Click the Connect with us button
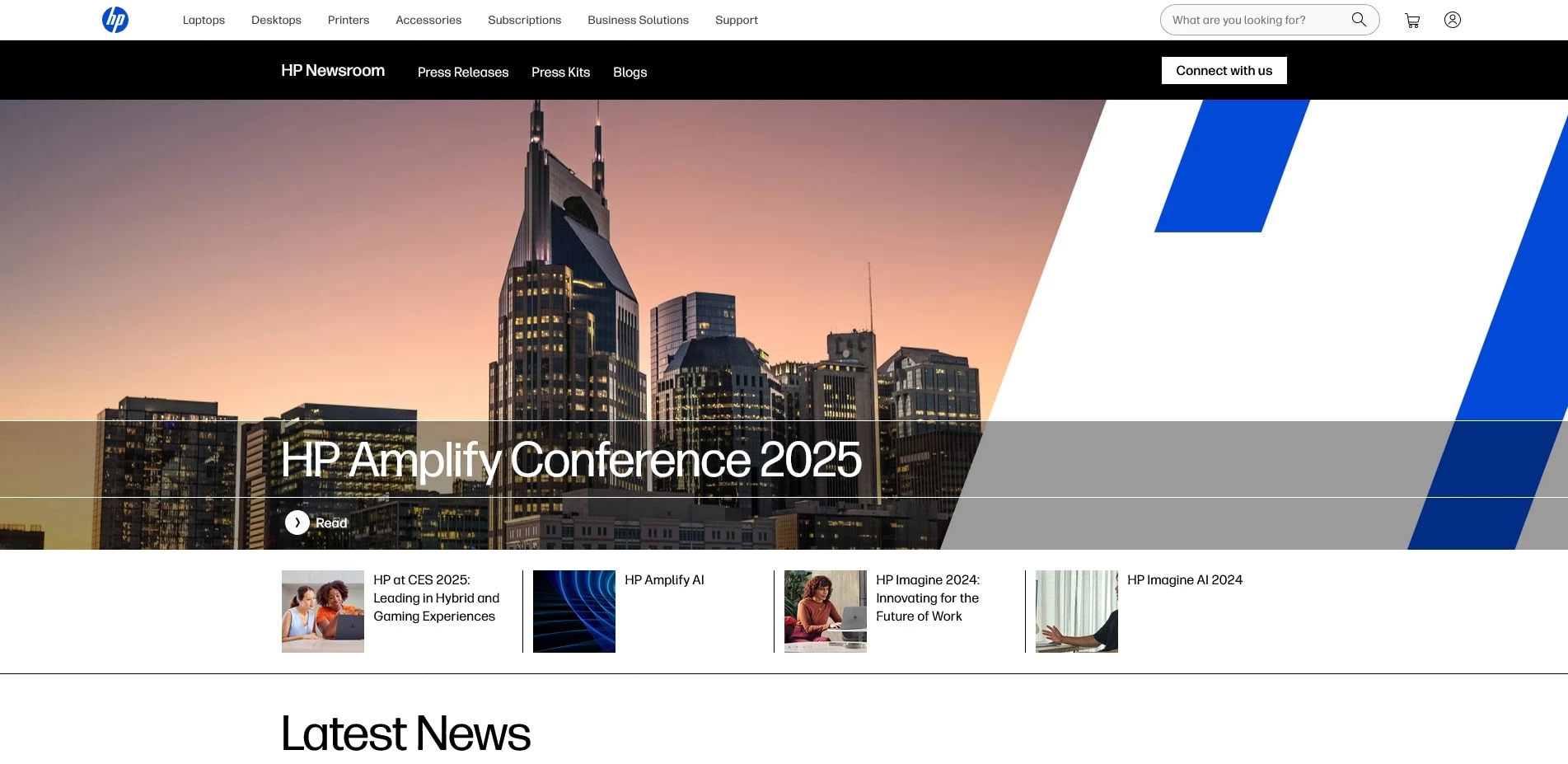Viewport: 1568px width, 764px height. click(x=1224, y=71)
